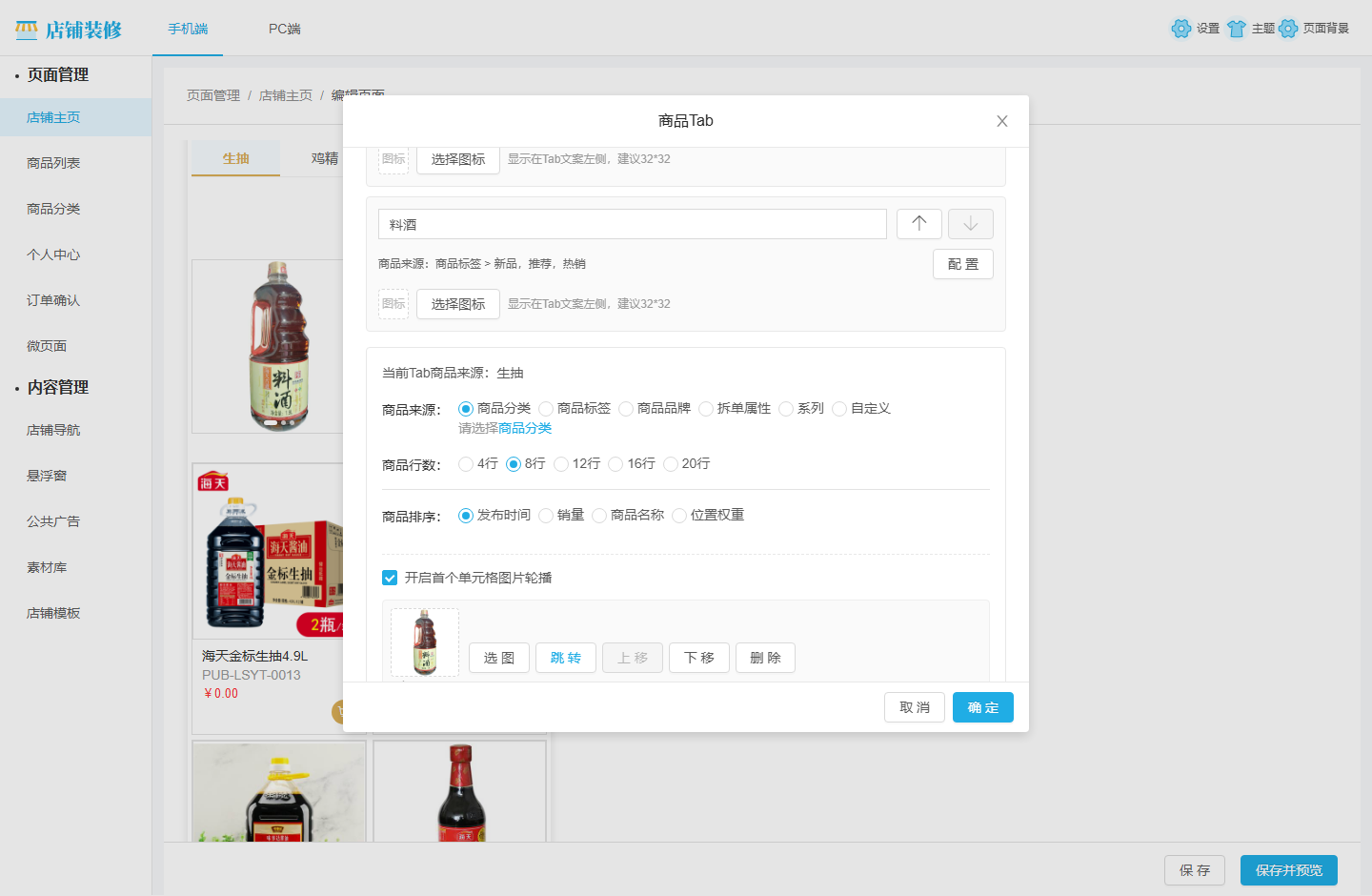Click 页面管理 breadcrumb link
This screenshot has width=1372, height=896.
click(x=213, y=95)
